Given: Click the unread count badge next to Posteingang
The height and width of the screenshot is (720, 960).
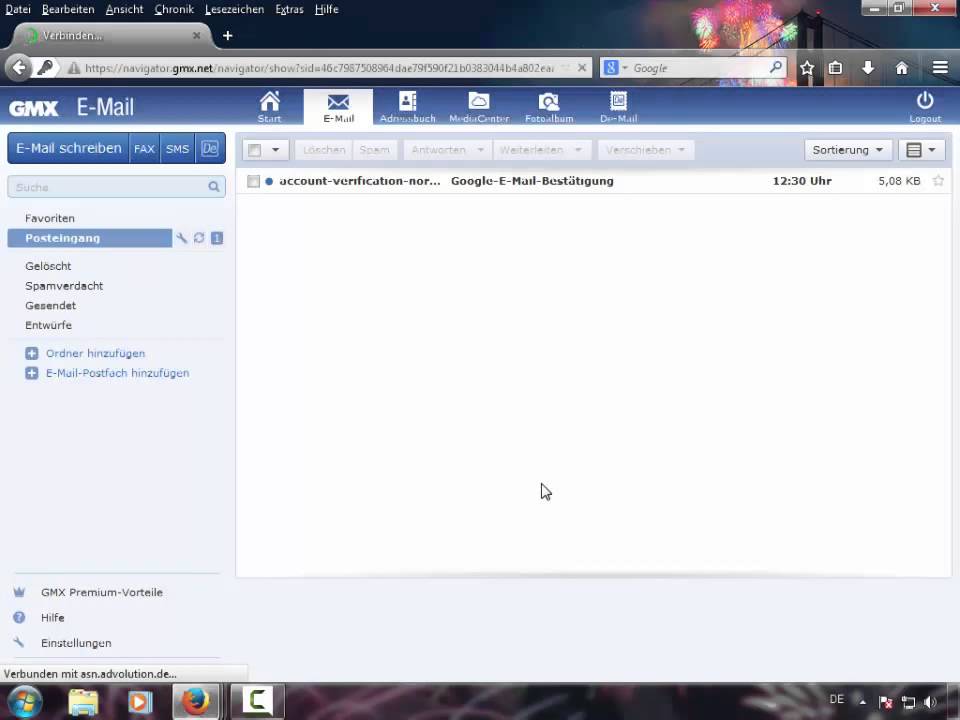Looking at the screenshot, I should point(217,238).
